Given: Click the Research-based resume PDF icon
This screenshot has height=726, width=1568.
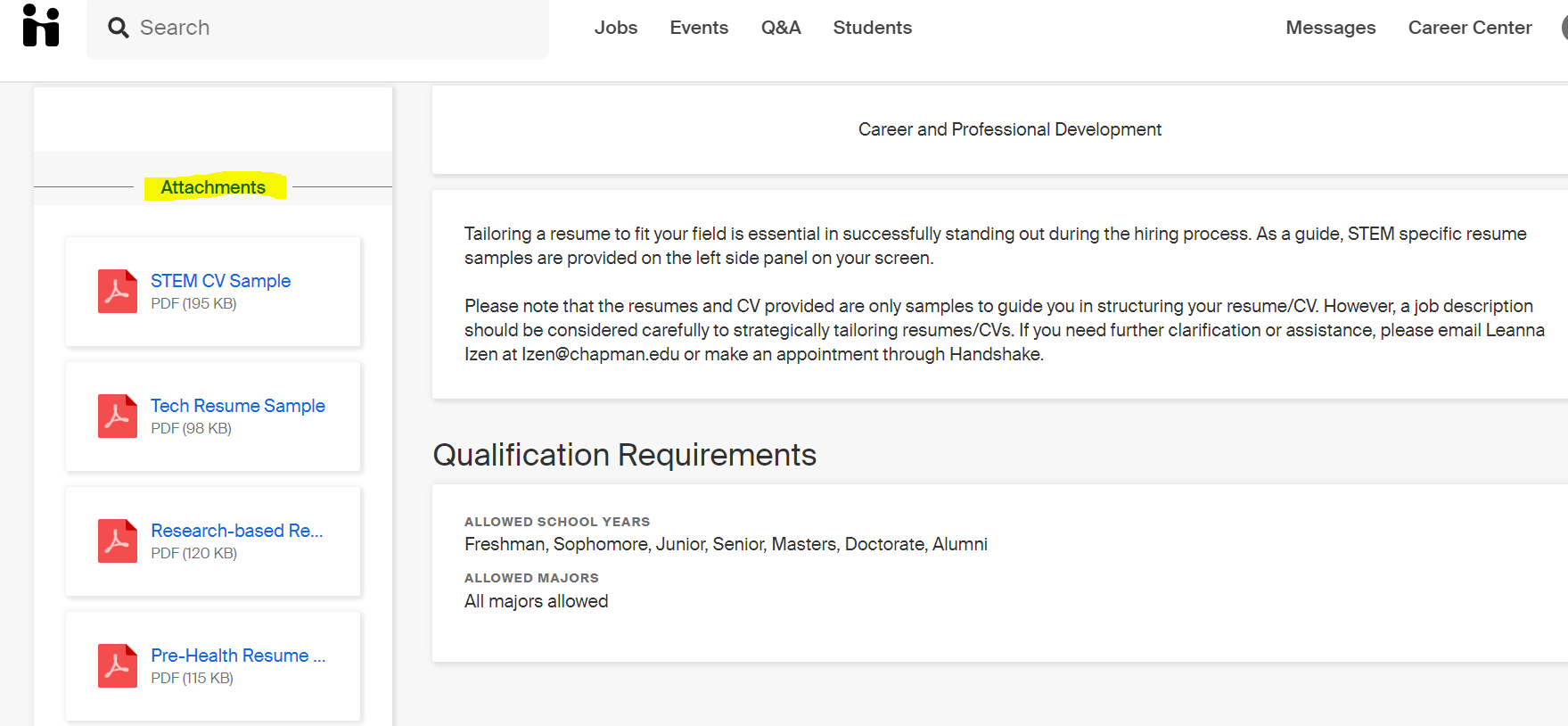Looking at the screenshot, I should pyautogui.click(x=118, y=541).
